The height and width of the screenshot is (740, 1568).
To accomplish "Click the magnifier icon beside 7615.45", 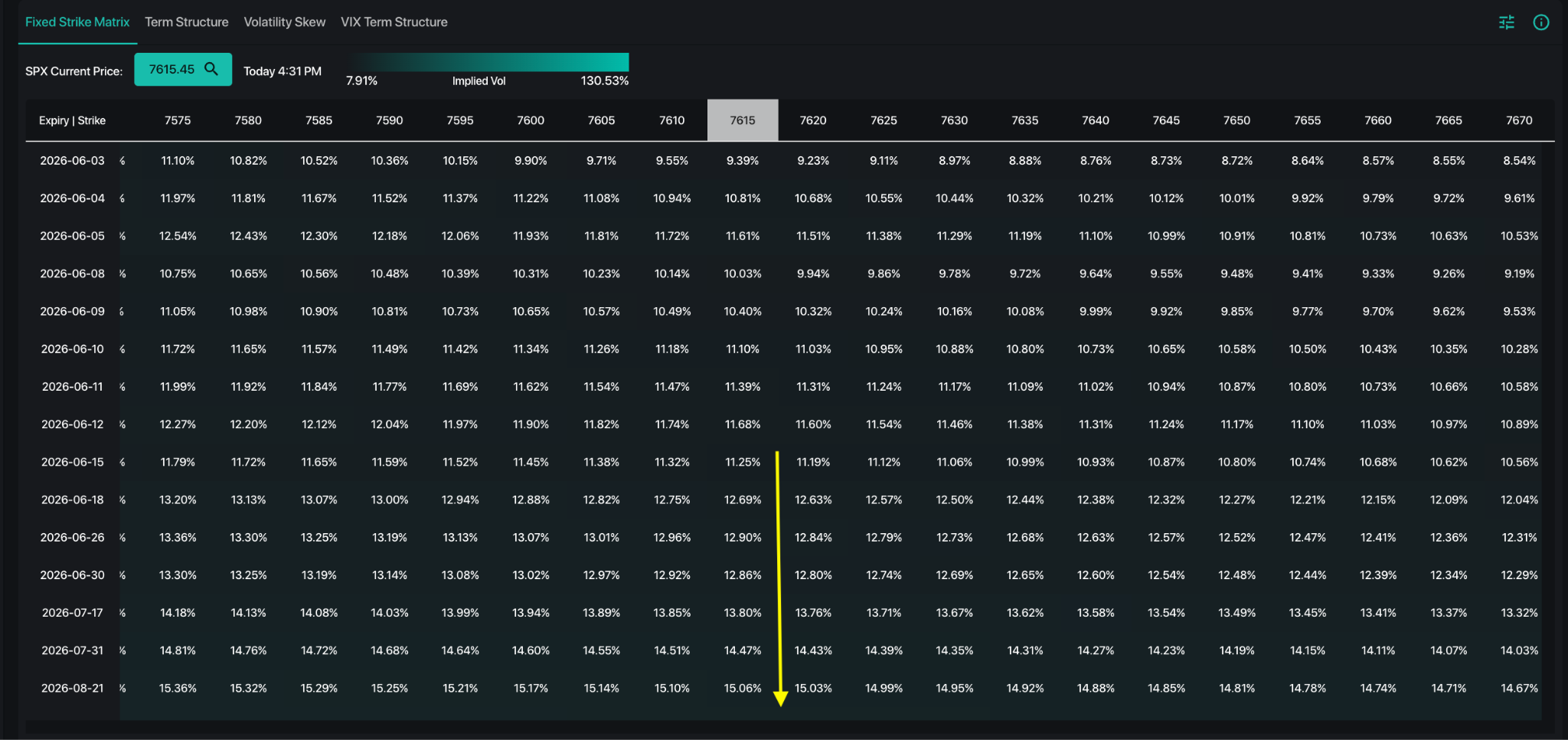I will [x=211, y=69].
